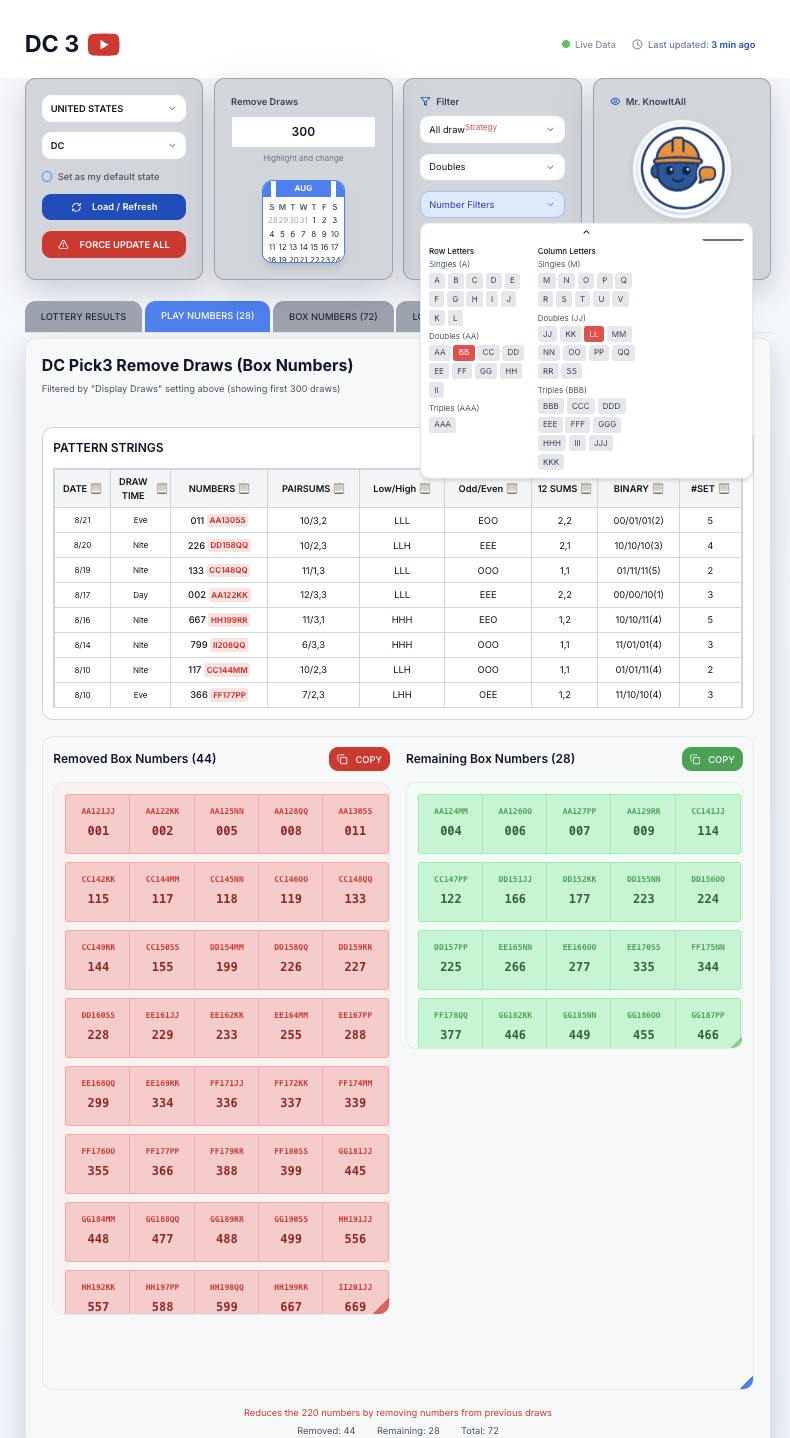Image resolution: width=790 pixels, height=1438 pixels.
Task: Toggle the JJ column doubles filter
Action: [547, 334]
